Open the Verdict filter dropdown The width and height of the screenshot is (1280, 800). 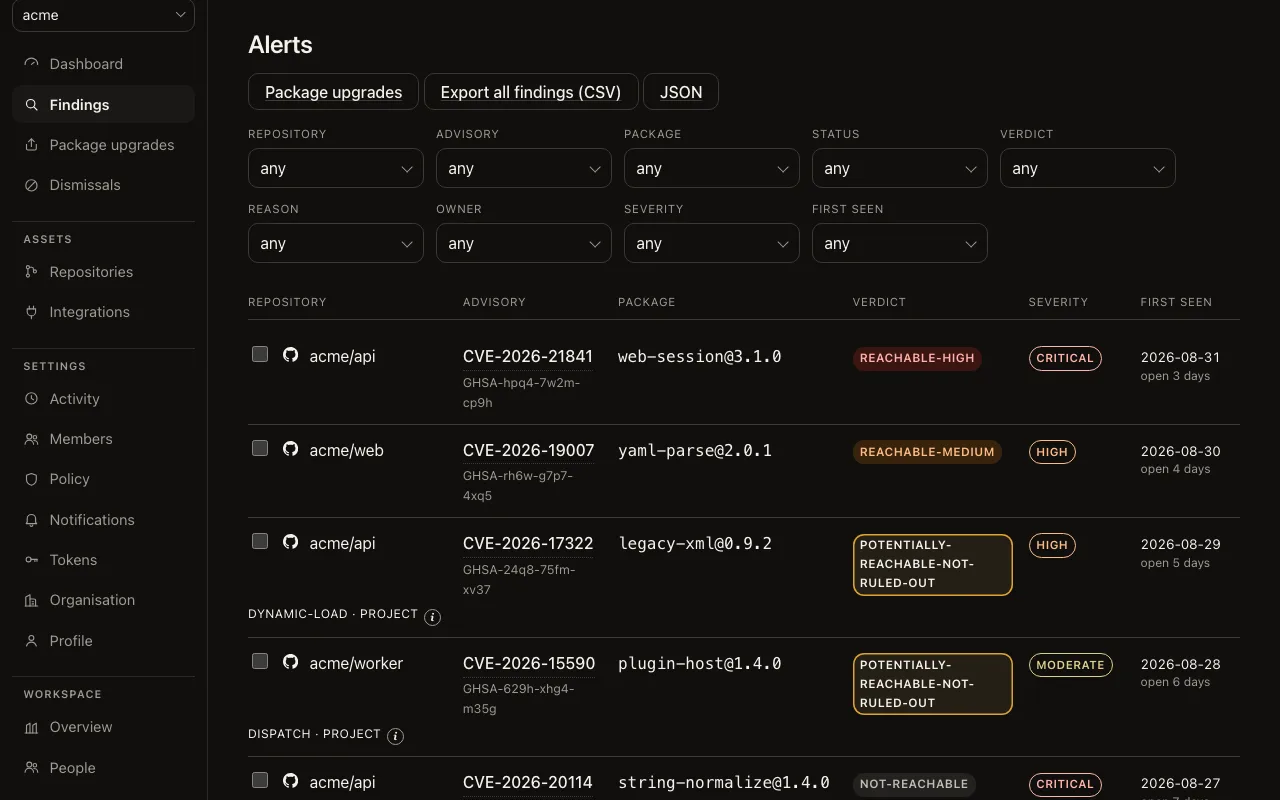(1088, 169)
